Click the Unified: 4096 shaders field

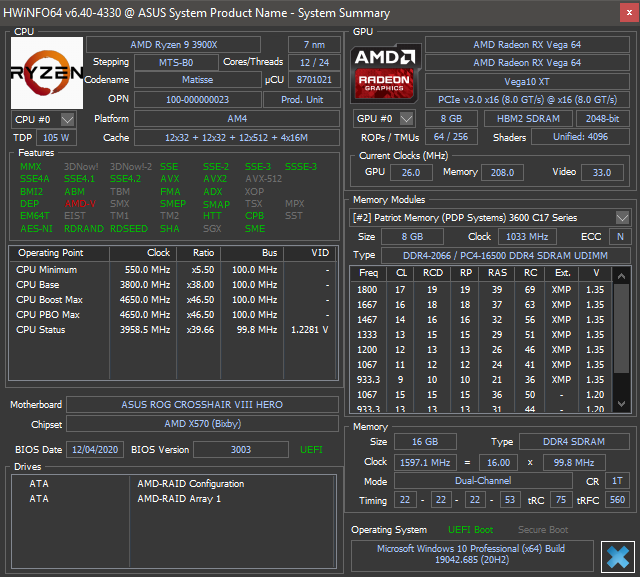click(x=580, y=137)
